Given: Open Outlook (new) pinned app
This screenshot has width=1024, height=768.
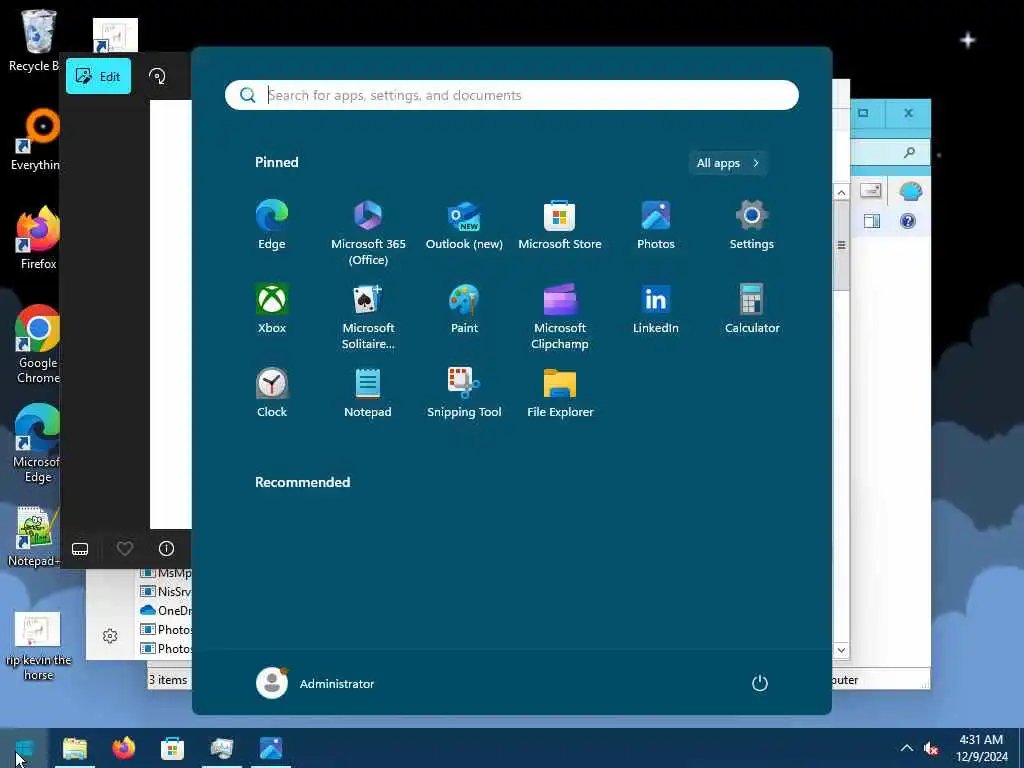Looking at the screenshot, I should [x=464, y=225].
